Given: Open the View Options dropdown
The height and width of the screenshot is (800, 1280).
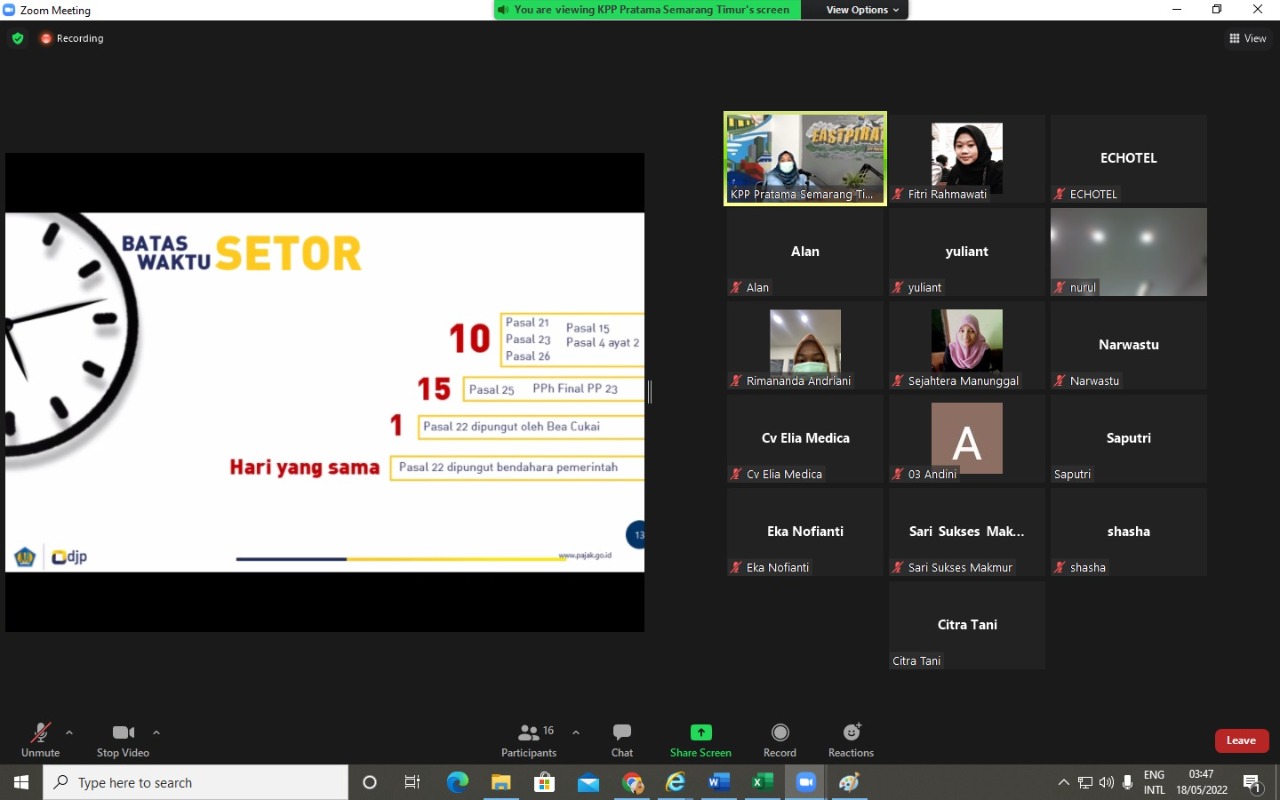Looking at the screenshot, I should 862,10.
